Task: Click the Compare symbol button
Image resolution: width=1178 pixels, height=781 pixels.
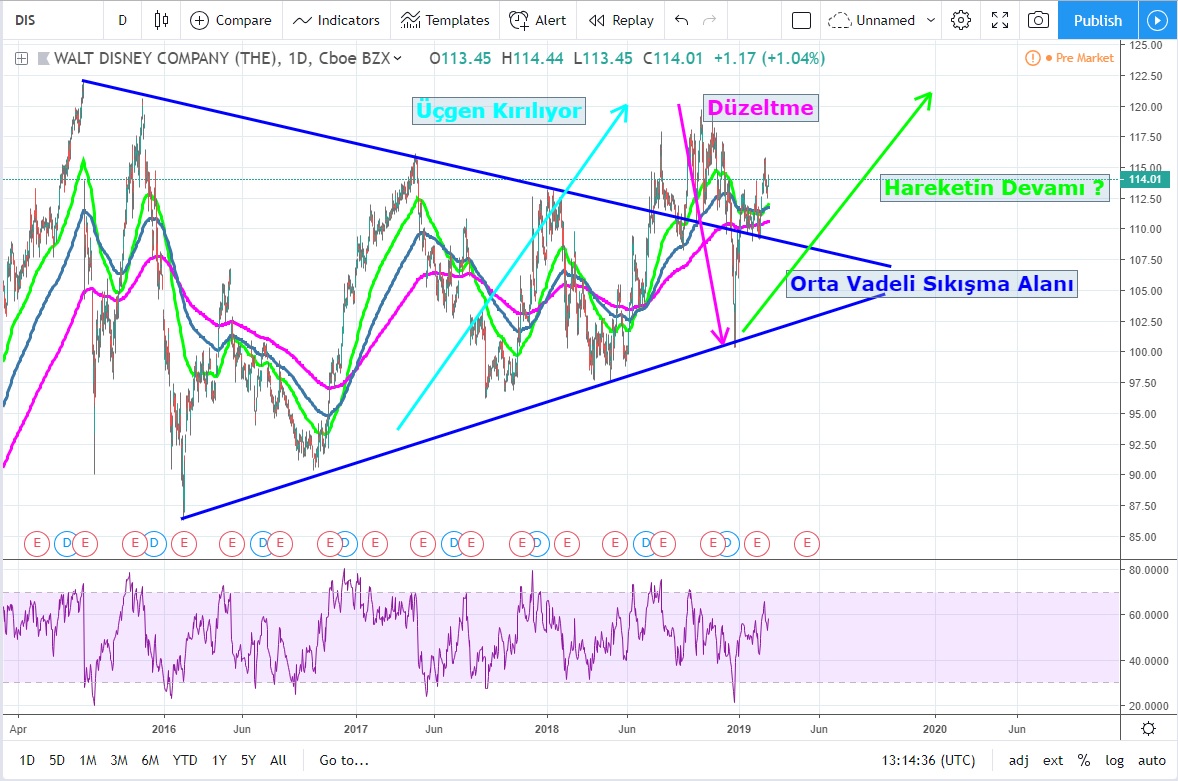Action: [x=231, y=20]
